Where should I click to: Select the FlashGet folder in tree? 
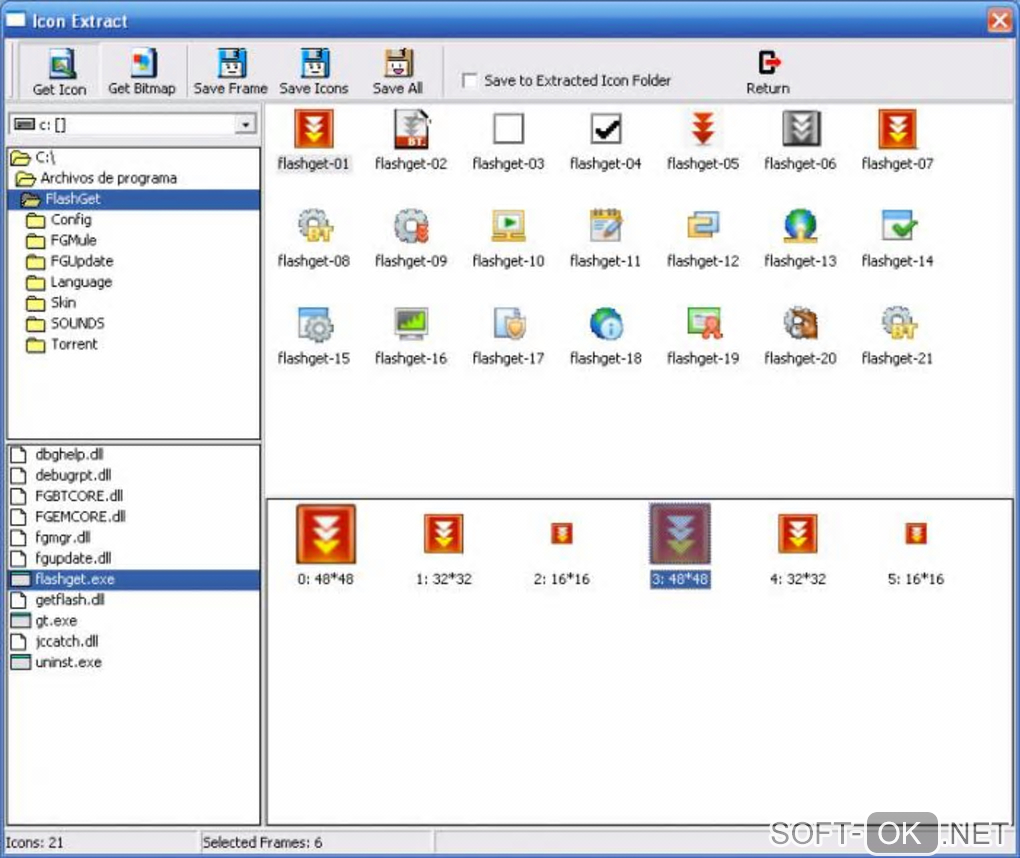(134, 199)
